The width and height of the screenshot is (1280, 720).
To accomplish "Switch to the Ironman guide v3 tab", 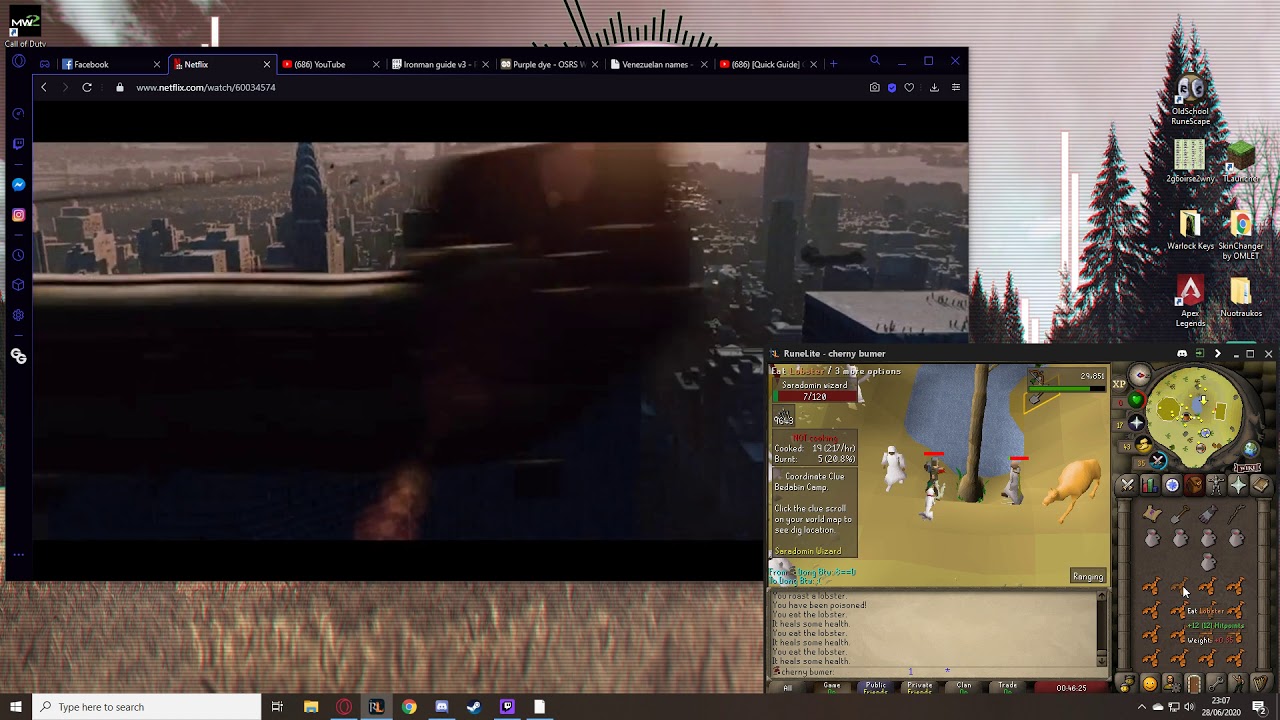I will [441, 64].
